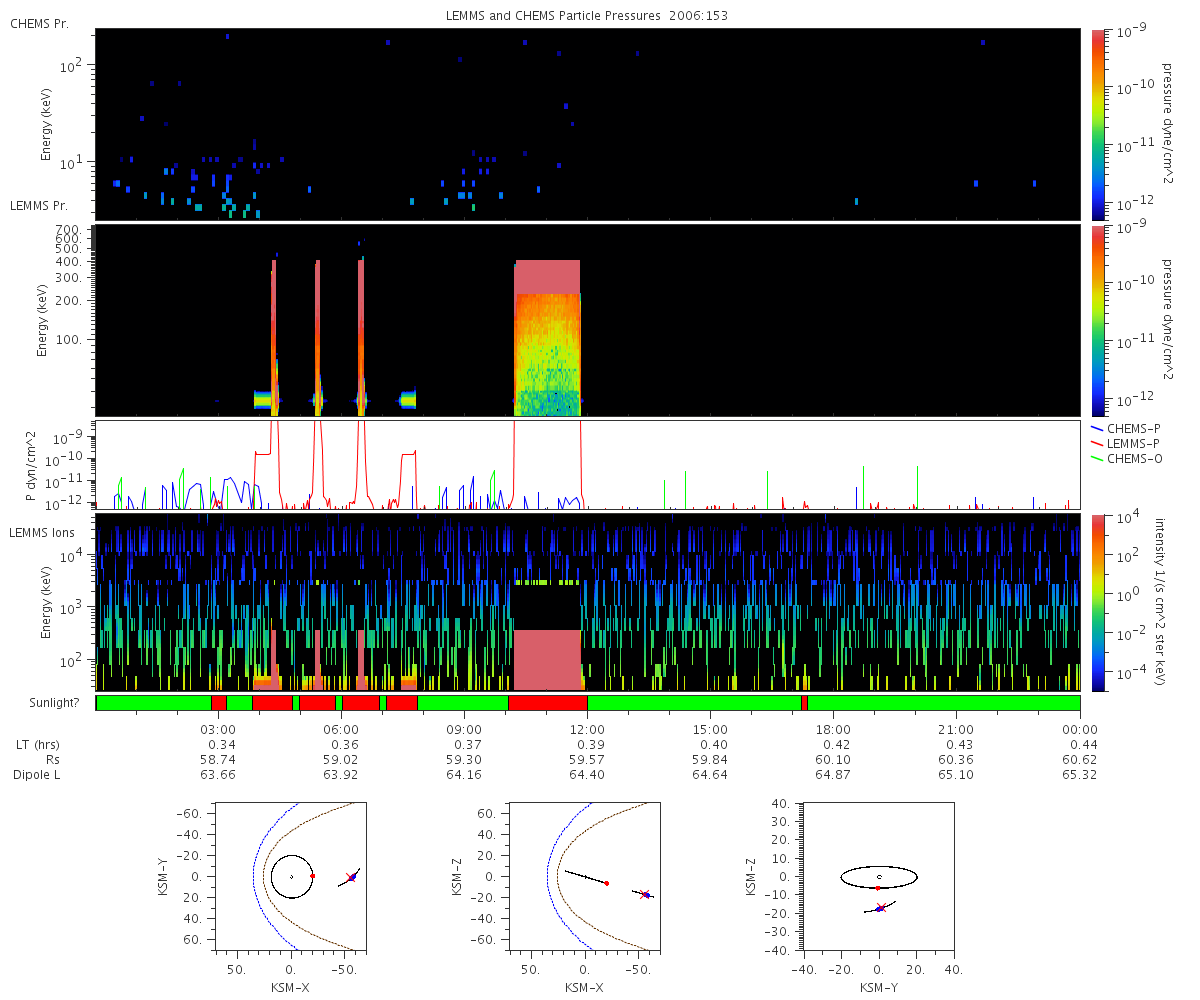Click the CHEMS-P blue legend marker

tap(1097, 428)
